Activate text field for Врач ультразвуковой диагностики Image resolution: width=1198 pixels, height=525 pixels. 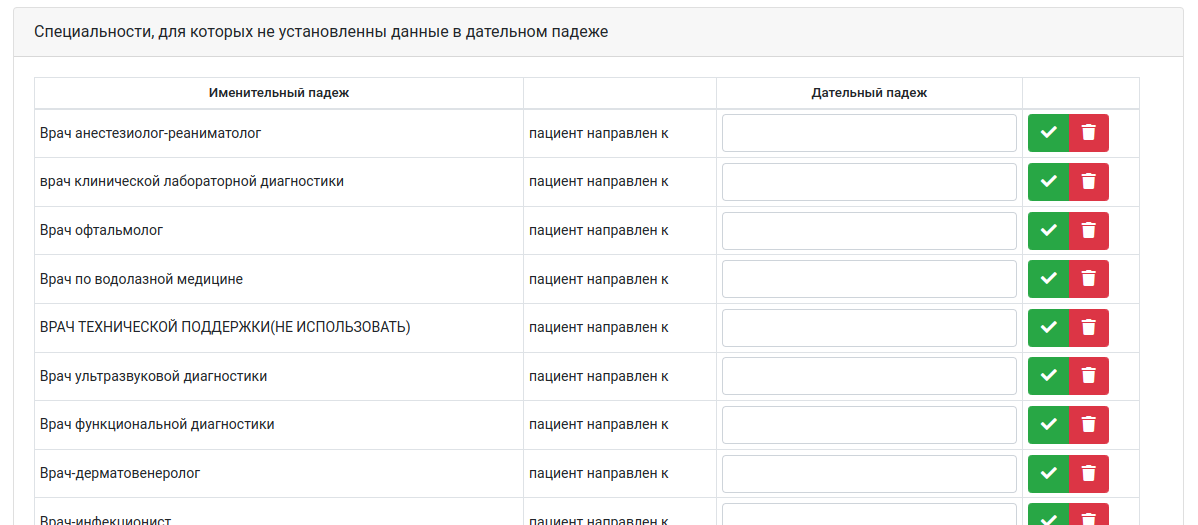click(x=869, y=376)
